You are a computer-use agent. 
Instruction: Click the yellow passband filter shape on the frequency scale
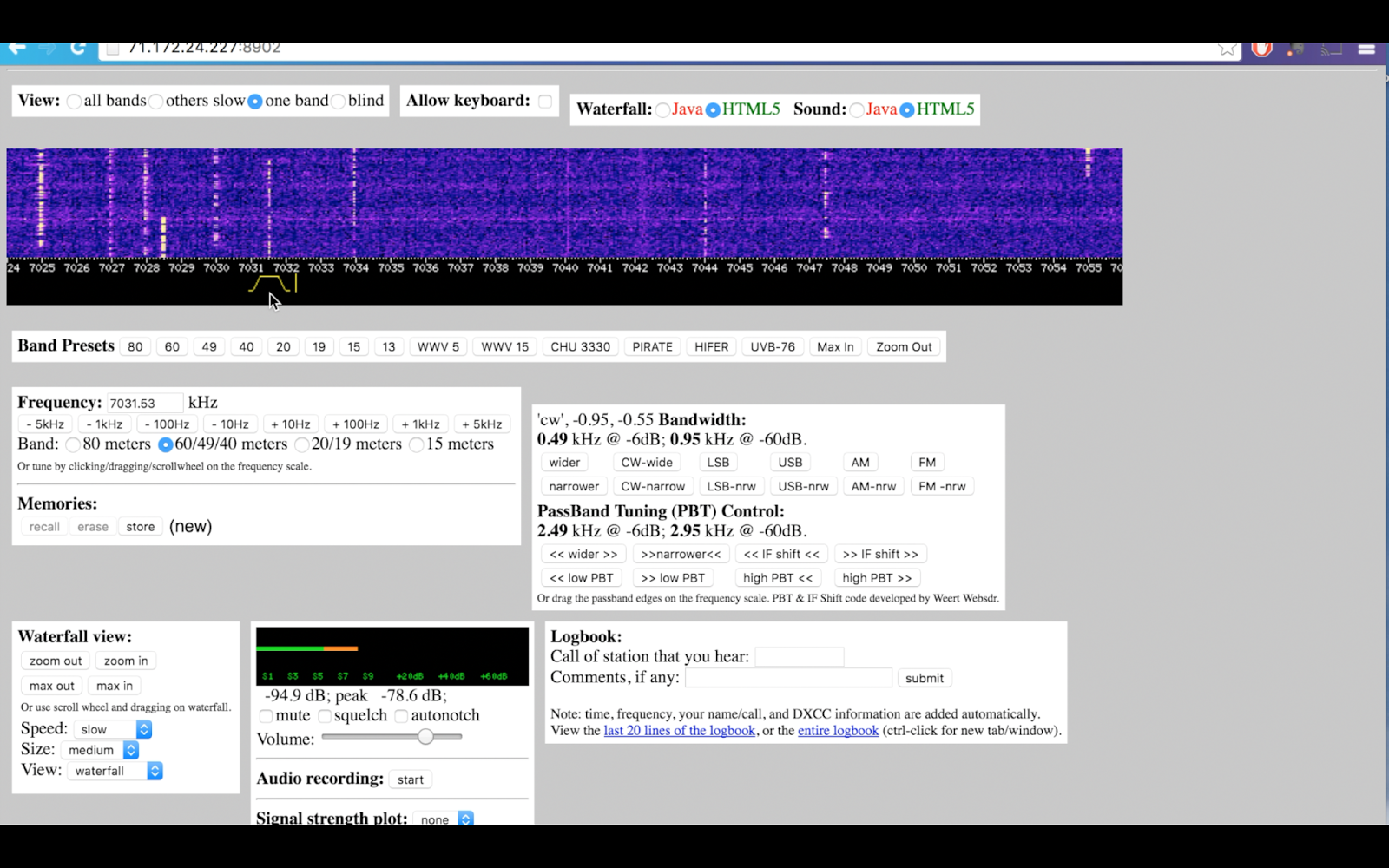[270, 284]
